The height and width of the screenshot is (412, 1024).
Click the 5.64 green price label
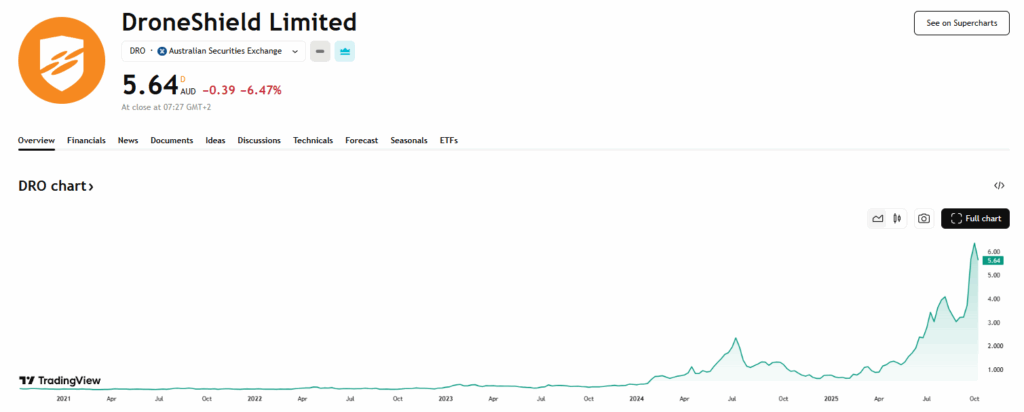pos(994,260)
